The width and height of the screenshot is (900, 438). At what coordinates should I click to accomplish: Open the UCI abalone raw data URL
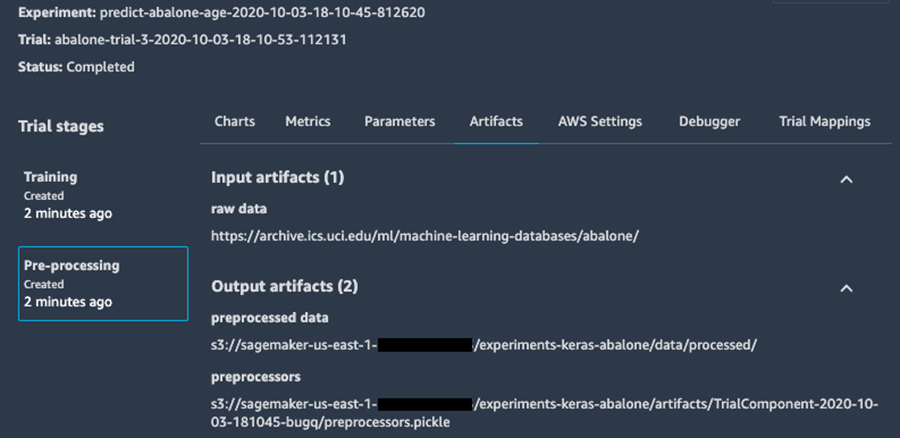point(425,236)
